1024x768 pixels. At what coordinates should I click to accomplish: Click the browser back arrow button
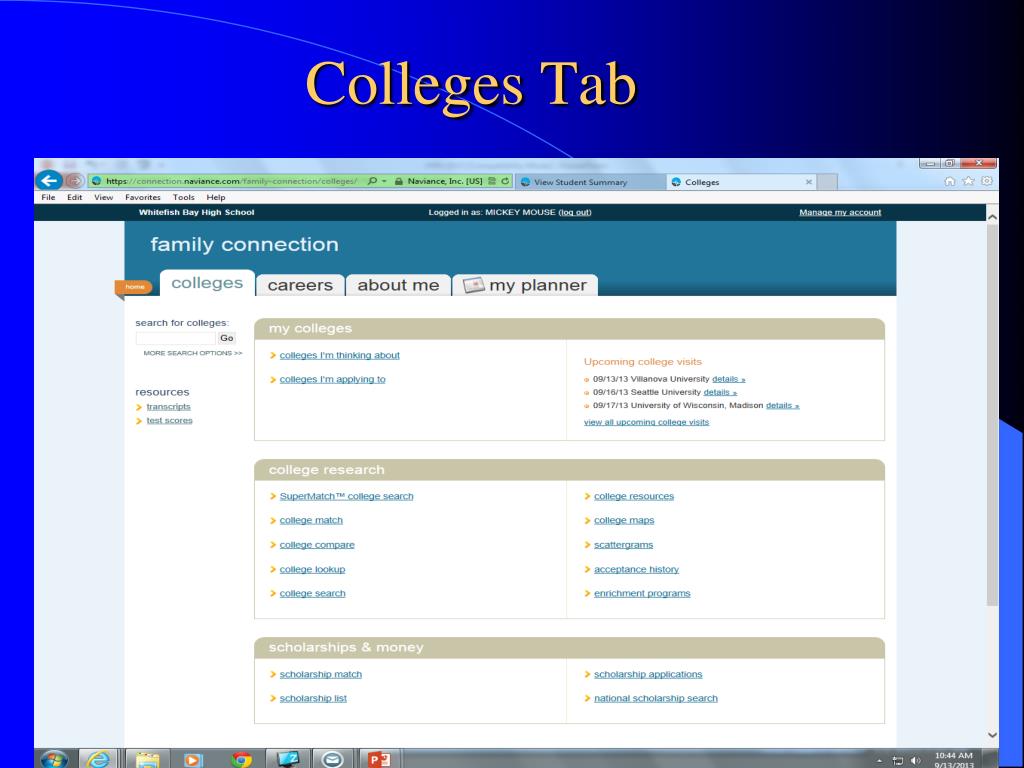pyautogui.click(x=49, y=180)
